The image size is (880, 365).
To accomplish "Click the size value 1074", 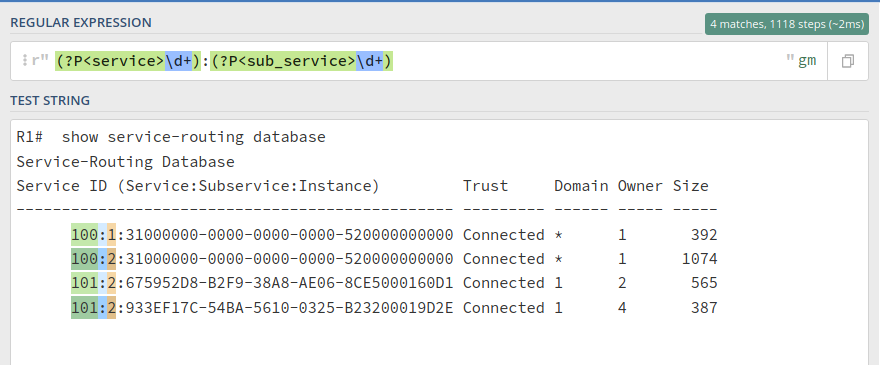I will coord(699,259).
